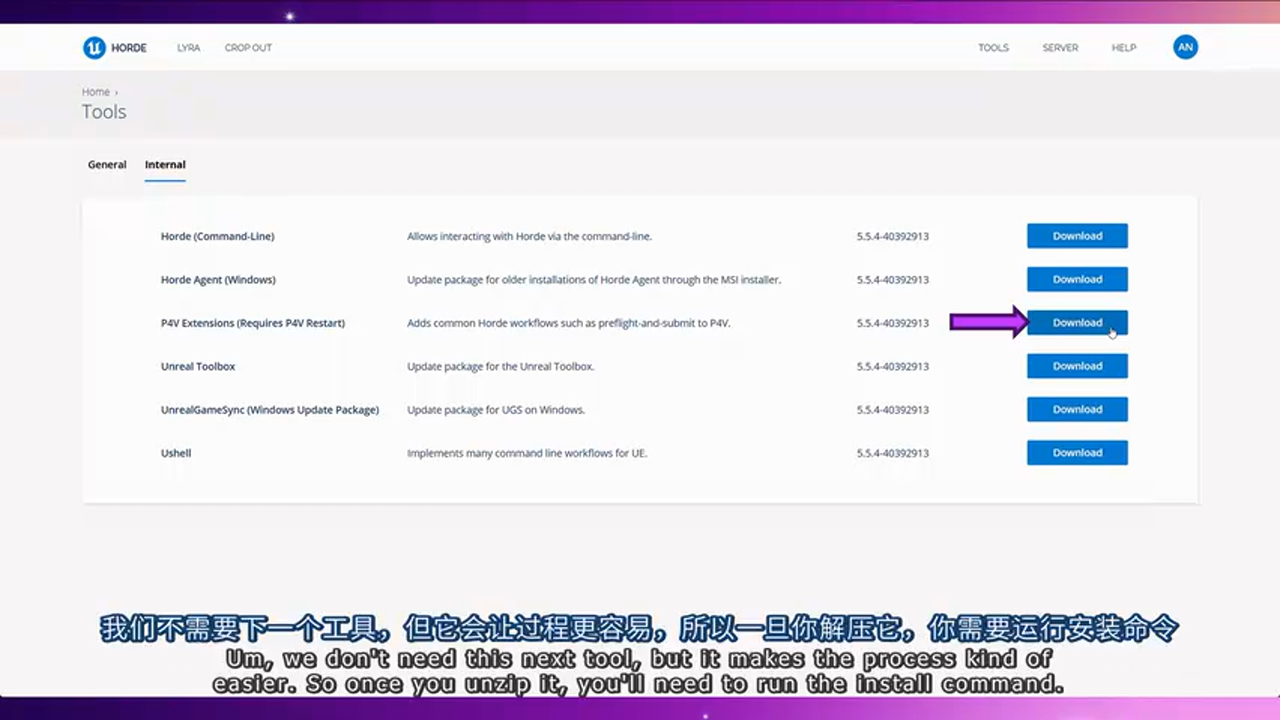
Task: Open the SERVER navigation menu
Action: (x=1060, y=48)
